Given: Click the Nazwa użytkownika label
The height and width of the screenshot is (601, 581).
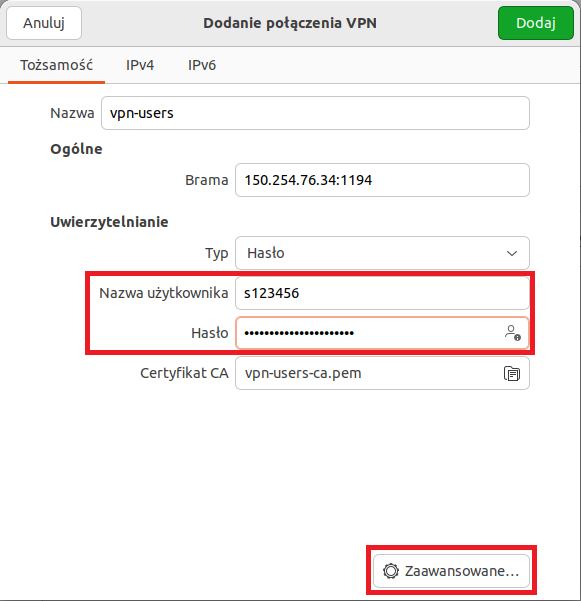Looking at the screenshot, I should coord(164,293).
